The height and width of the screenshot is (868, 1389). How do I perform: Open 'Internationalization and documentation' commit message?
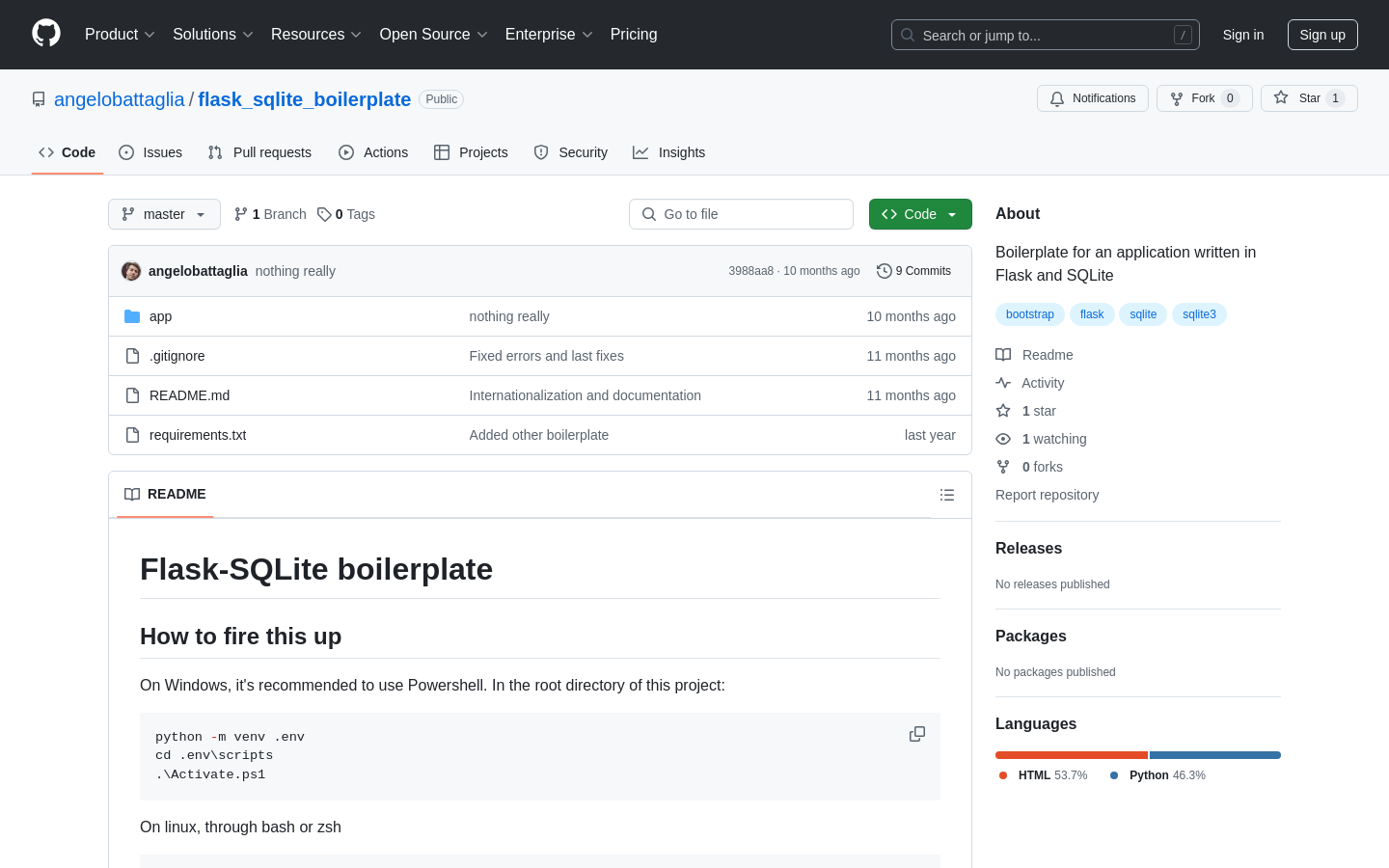point(586,395)
